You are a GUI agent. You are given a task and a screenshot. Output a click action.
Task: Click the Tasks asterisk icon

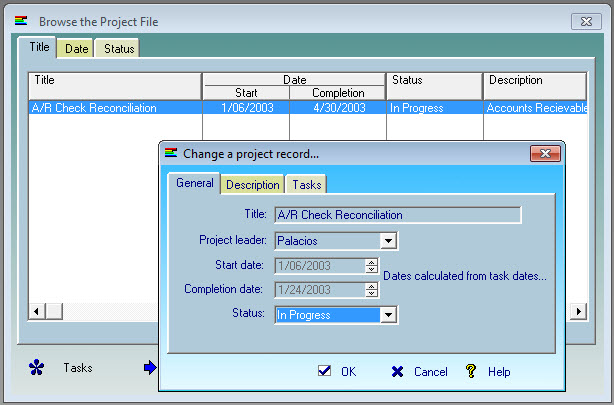[37, 368]
